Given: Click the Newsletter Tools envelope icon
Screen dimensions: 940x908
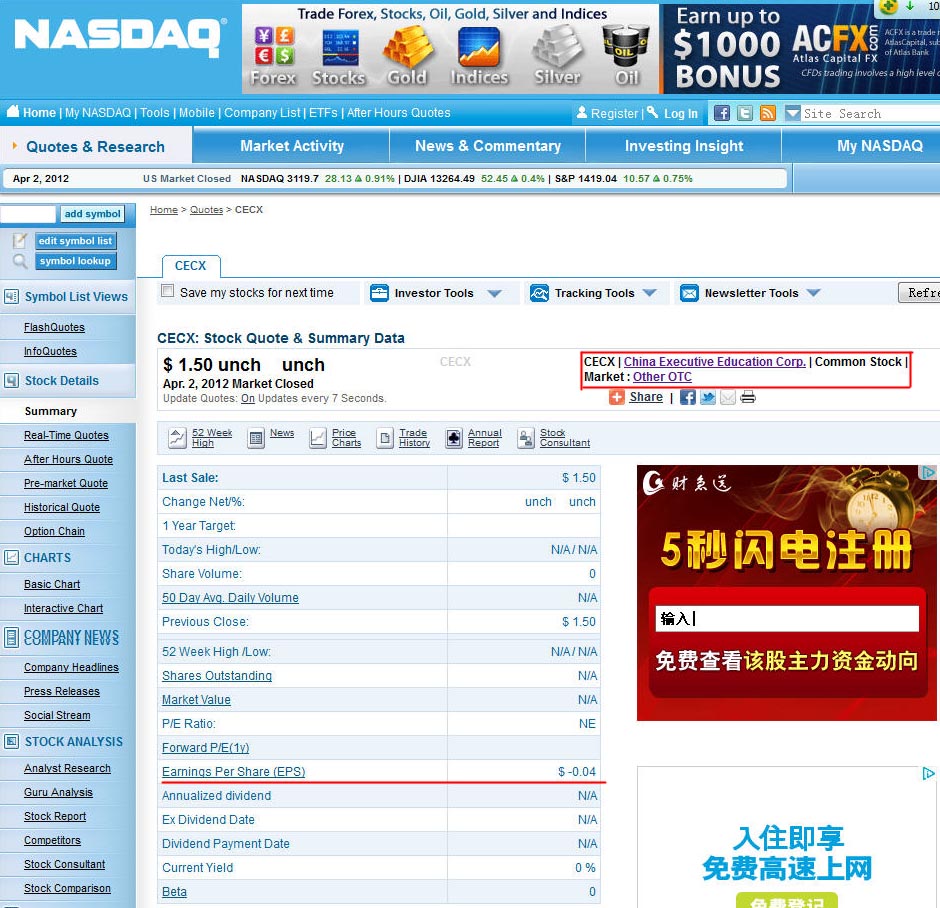Looking at the screenshot, I should (689, 293).
